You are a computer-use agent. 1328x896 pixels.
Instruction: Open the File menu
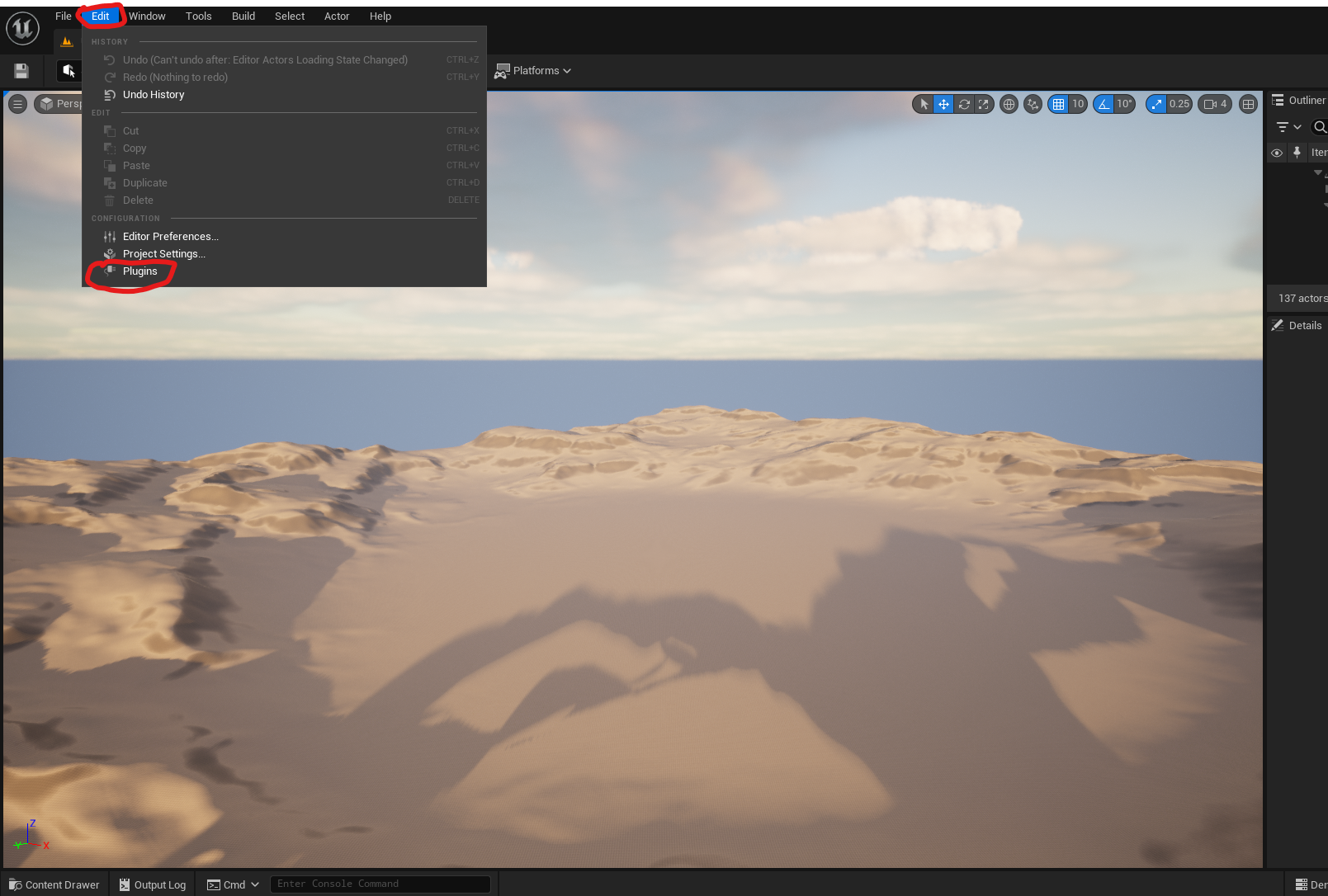tap(64, 17)
